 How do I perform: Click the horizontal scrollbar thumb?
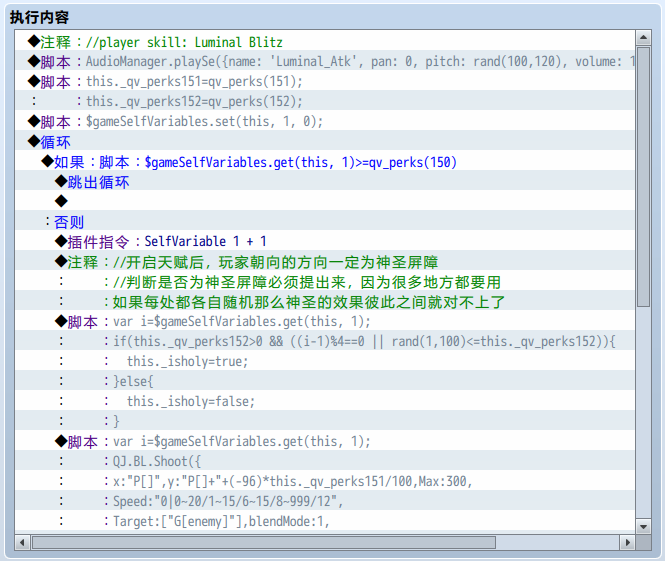pos(264,542)
